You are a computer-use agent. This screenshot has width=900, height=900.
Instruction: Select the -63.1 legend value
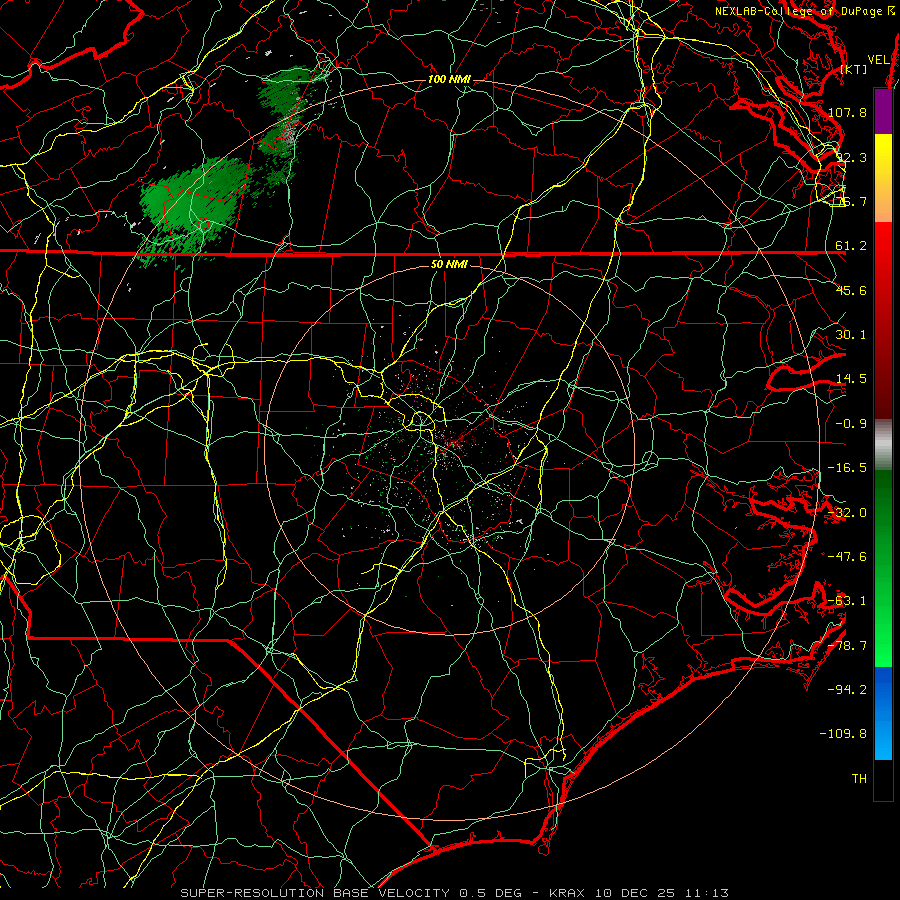[848, 601]
